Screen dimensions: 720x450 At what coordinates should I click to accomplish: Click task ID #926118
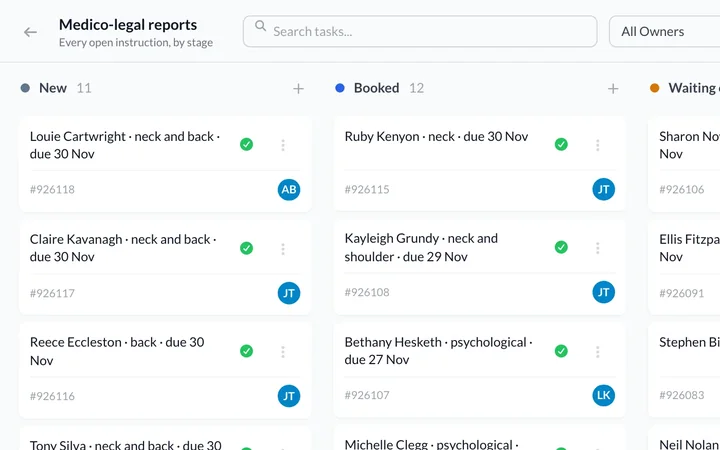(52, 189)
